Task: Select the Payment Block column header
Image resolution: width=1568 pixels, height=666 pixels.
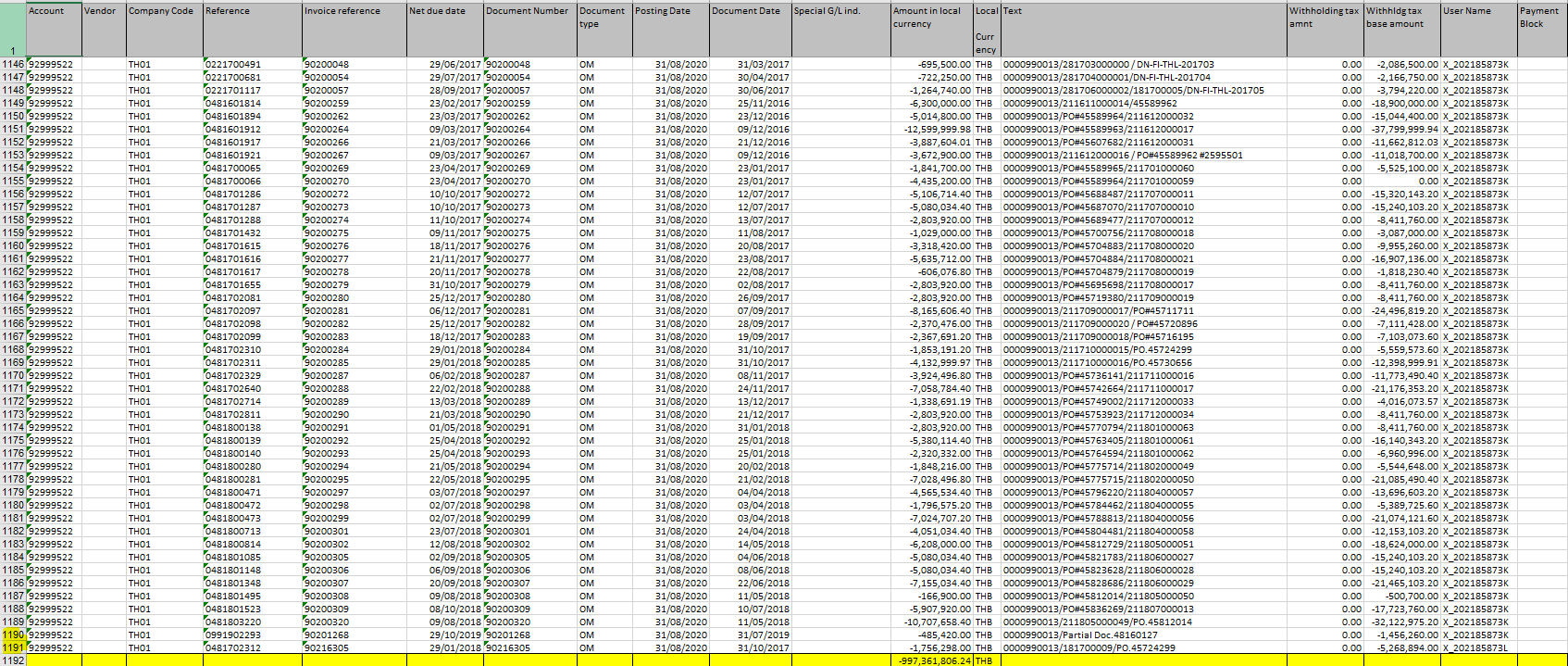Action: pyautogui.click(x=1542, y=30)
